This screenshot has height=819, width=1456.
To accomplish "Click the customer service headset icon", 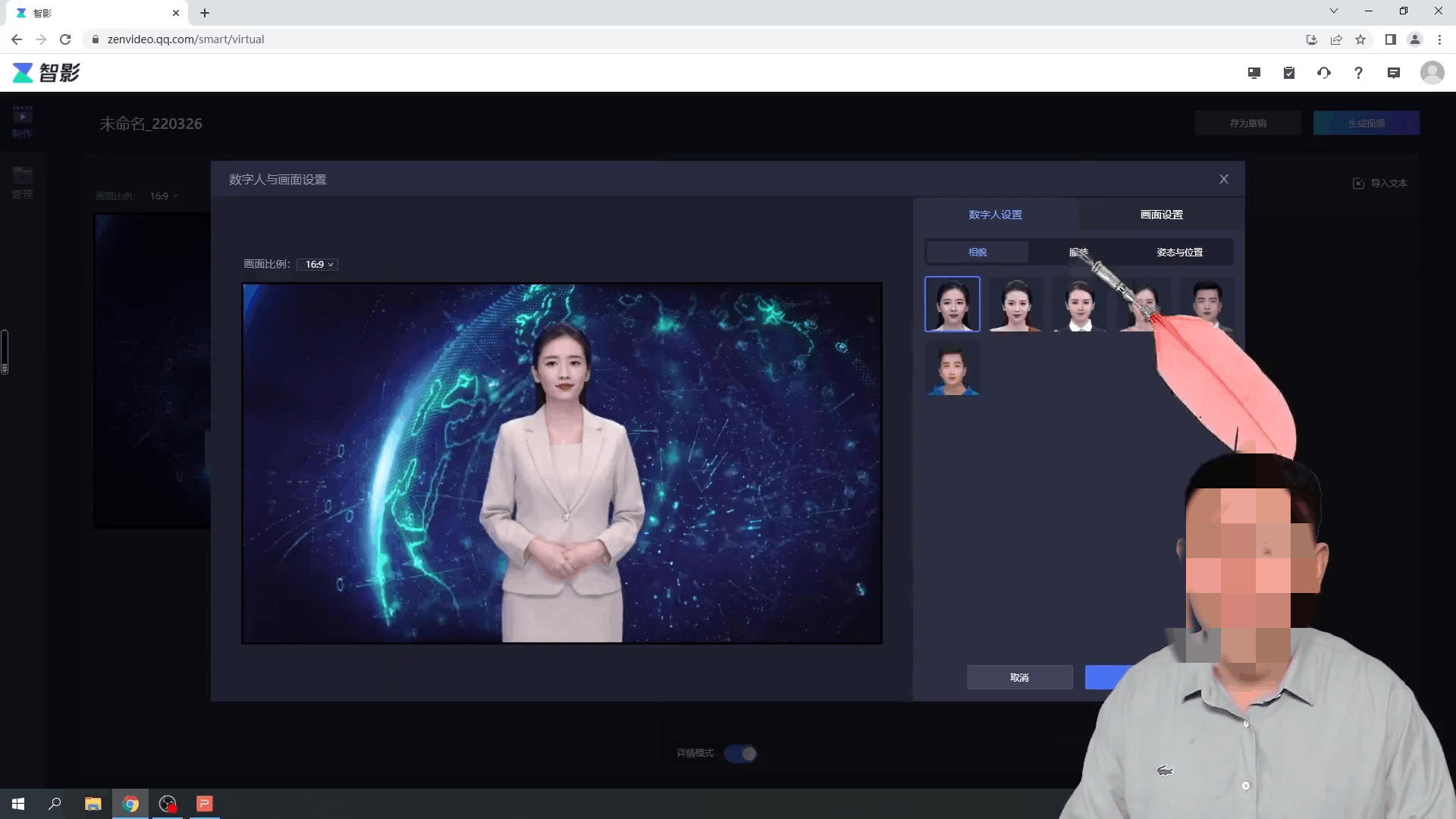I will (1324, 73).
